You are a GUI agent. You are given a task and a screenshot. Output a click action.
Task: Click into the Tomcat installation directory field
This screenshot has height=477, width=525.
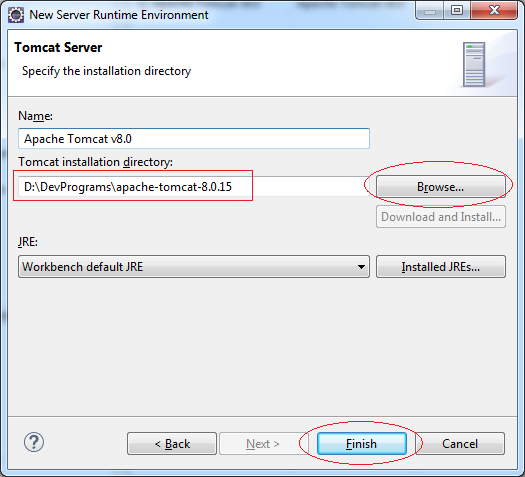pyautogui.click(x=194, y=186)
